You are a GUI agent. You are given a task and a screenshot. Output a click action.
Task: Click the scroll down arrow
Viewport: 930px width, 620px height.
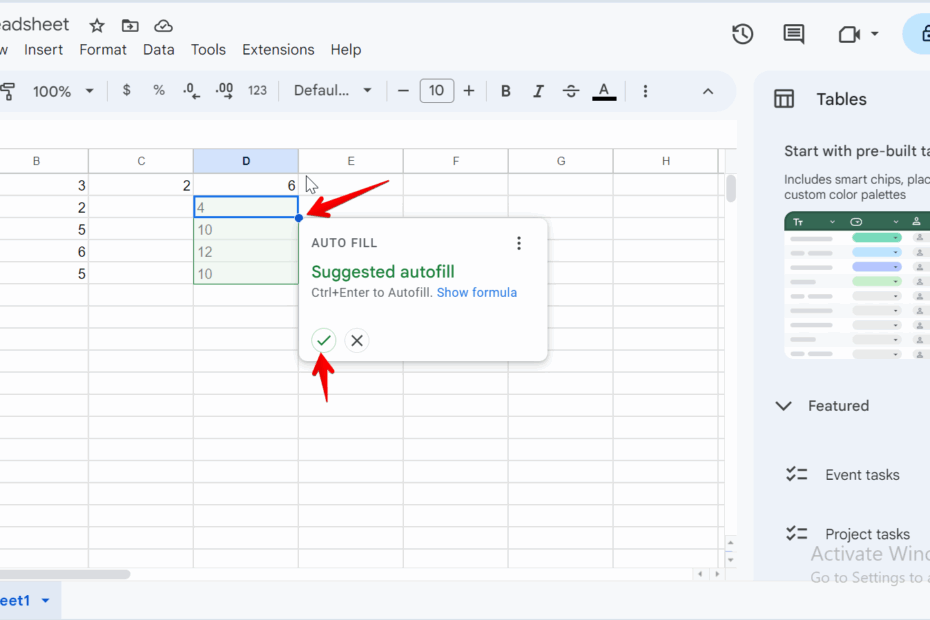pos(731,559)
